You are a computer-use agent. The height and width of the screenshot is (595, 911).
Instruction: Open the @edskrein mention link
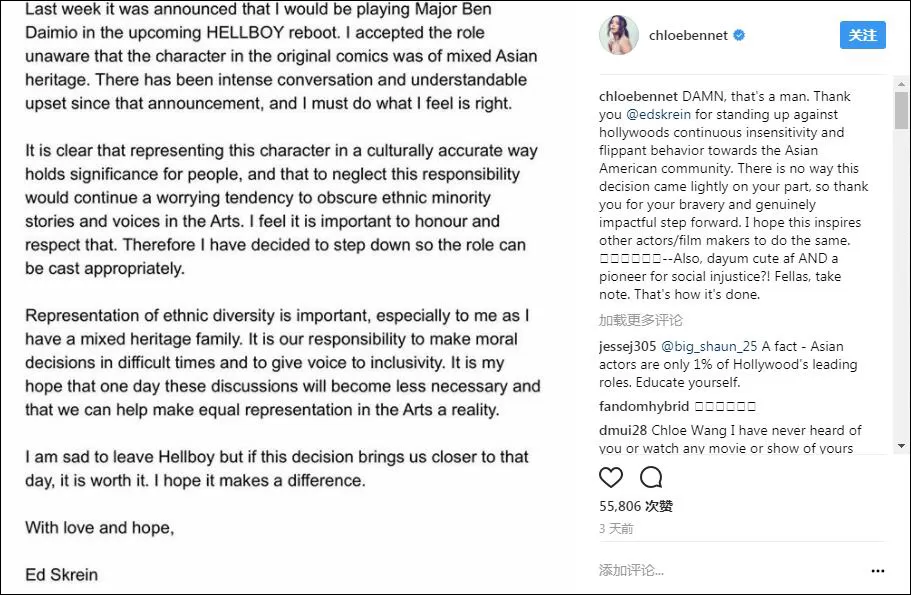click(x=658, y=114)
